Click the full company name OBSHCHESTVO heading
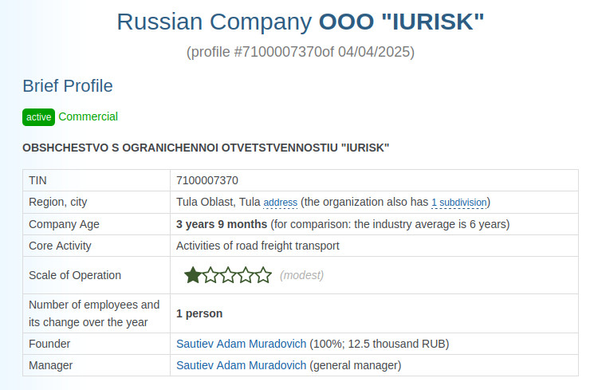 (x=206, y=148)
